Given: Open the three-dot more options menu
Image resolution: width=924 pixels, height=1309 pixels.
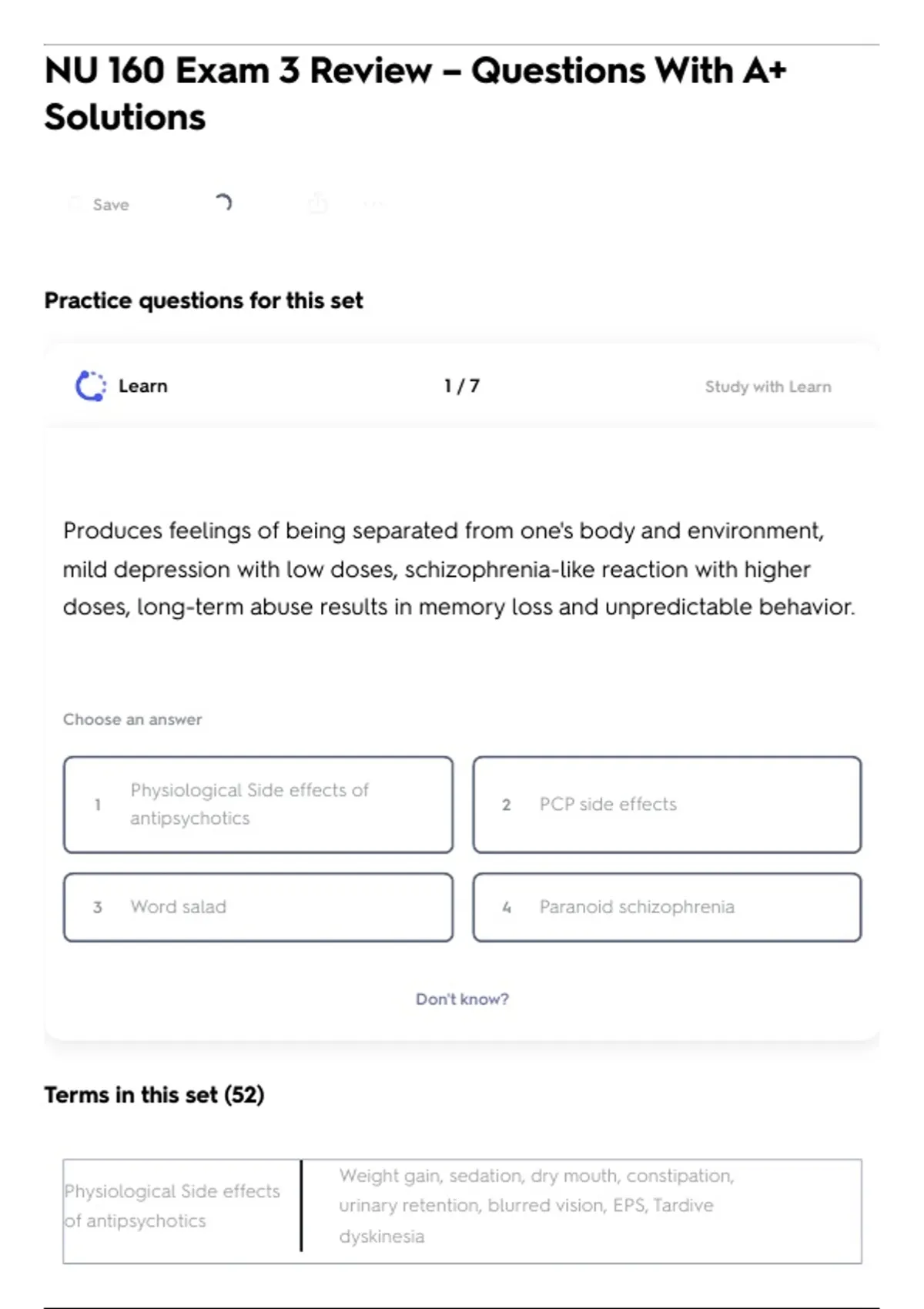Looking at the screenshot, I should [x=373, y=205].
